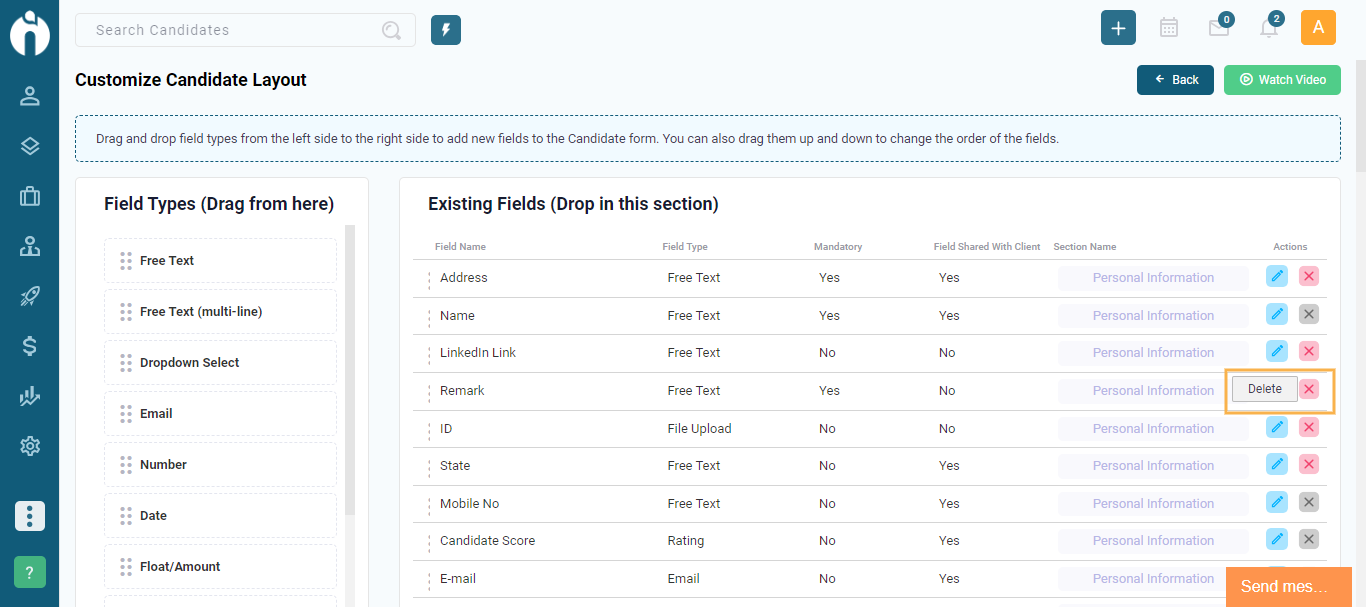
Task: Edit the Name field with pencil icon
Action: pyautogui.click(x=1277, y=314)
